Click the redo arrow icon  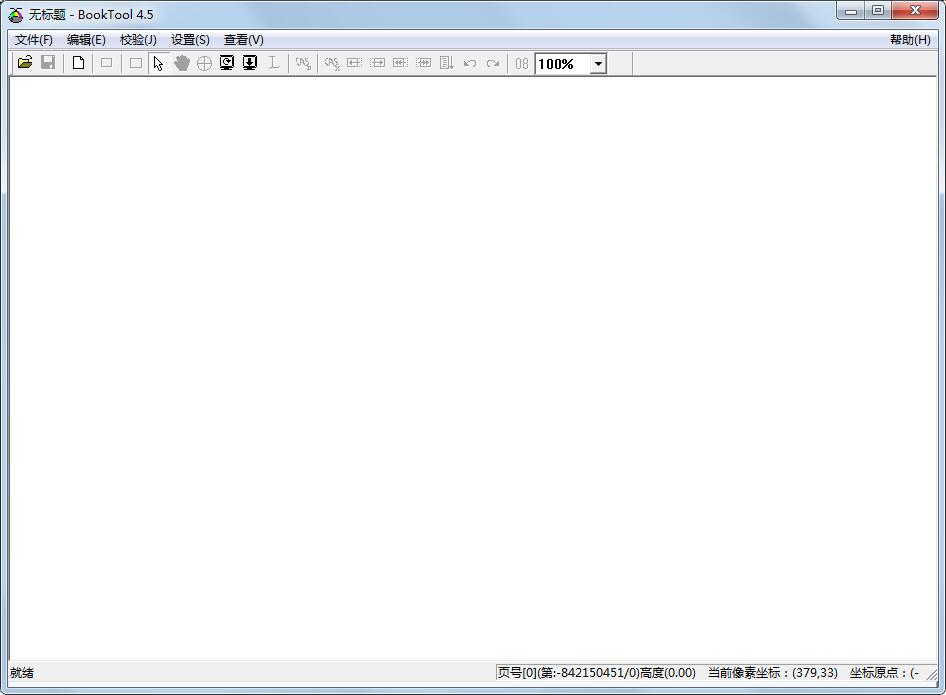click(x=492, y=63)
